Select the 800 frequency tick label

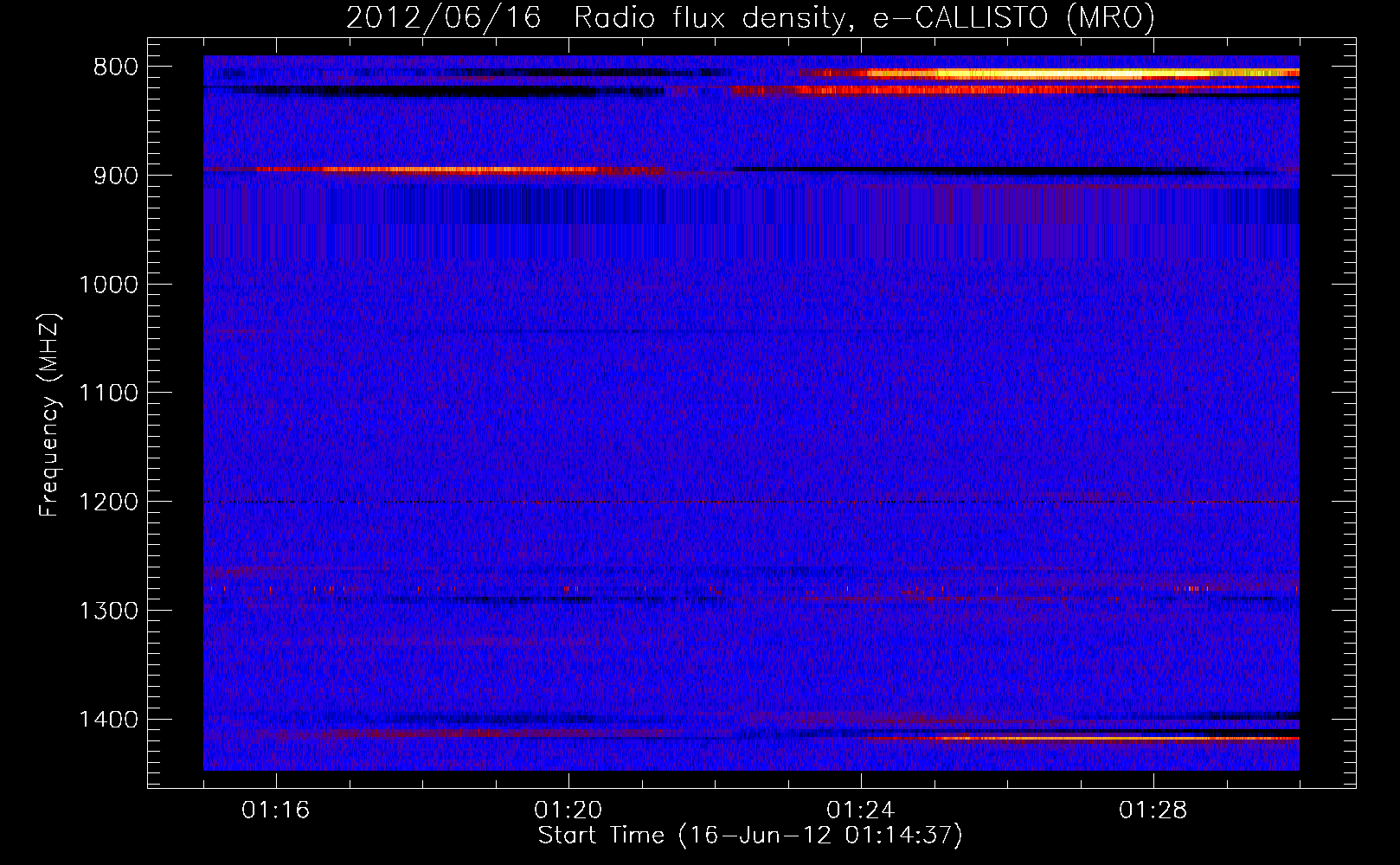115,67
